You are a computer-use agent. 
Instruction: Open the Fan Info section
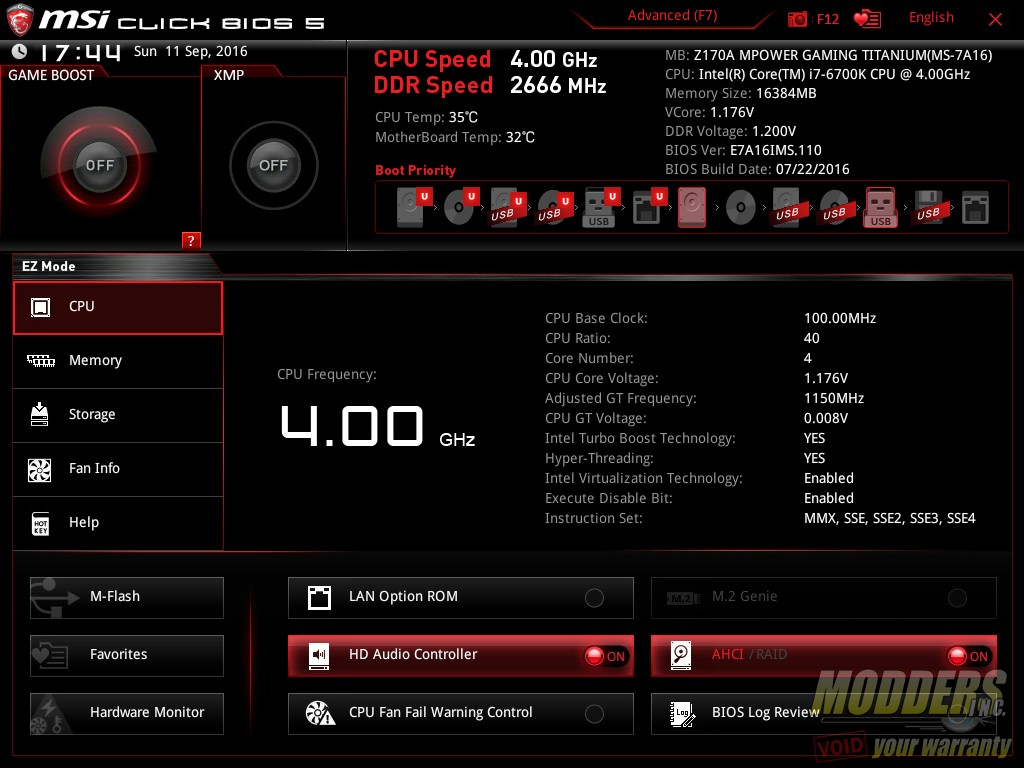[x=118, y=470]
